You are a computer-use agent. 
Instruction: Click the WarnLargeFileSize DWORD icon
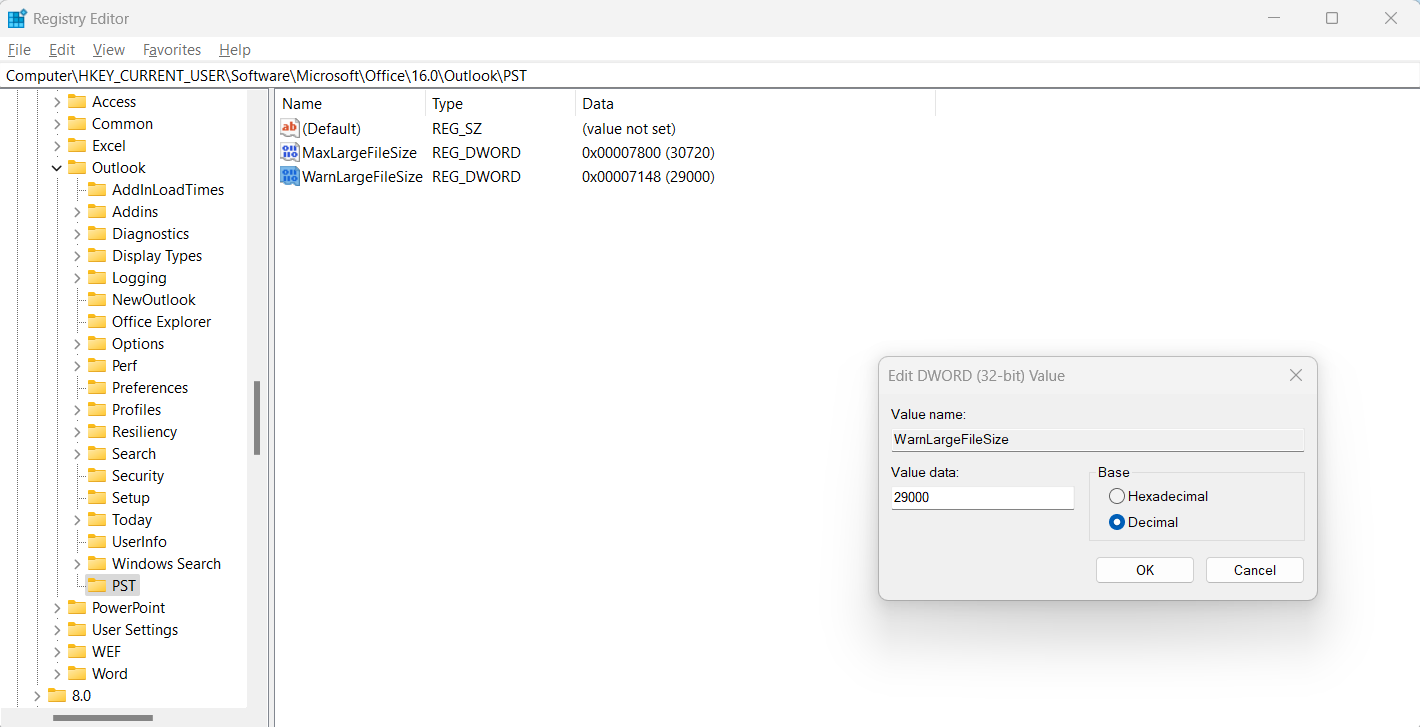[290, 176]
